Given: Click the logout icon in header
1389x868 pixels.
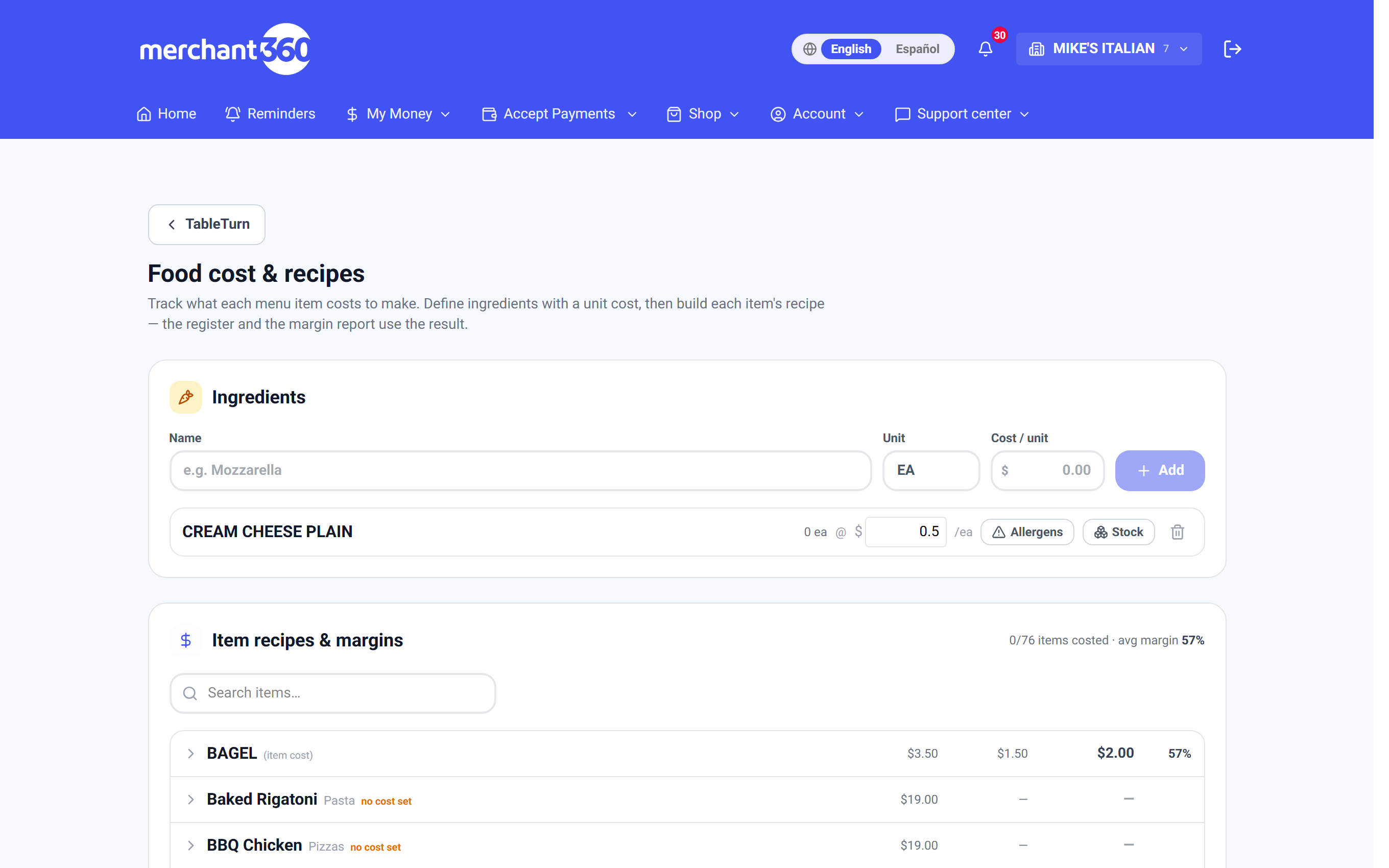Looking at the screenshot, I should pyautogui.click(x=1232, y=49).
